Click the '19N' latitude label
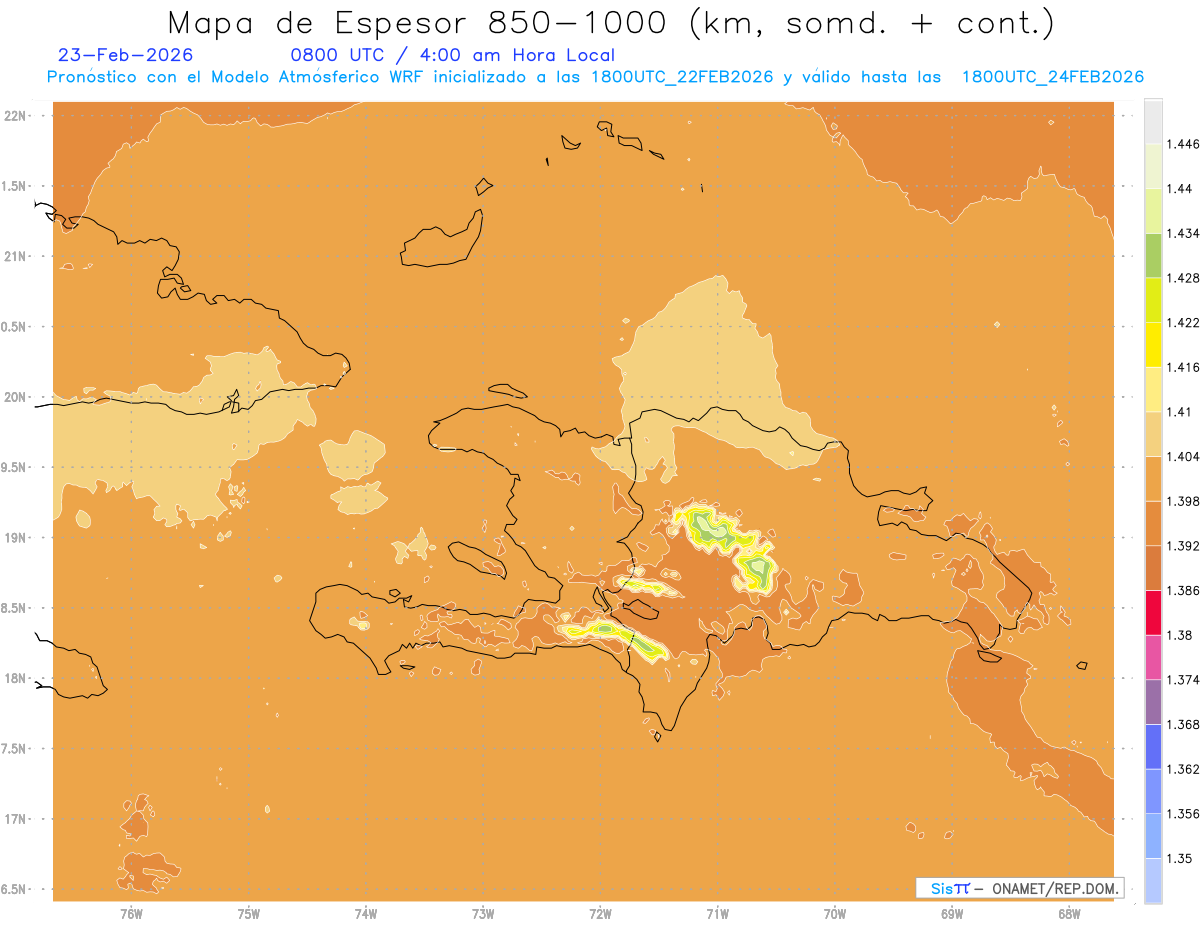The width and height of the screenshot is (1200, 927). click(x=17, y=538)
